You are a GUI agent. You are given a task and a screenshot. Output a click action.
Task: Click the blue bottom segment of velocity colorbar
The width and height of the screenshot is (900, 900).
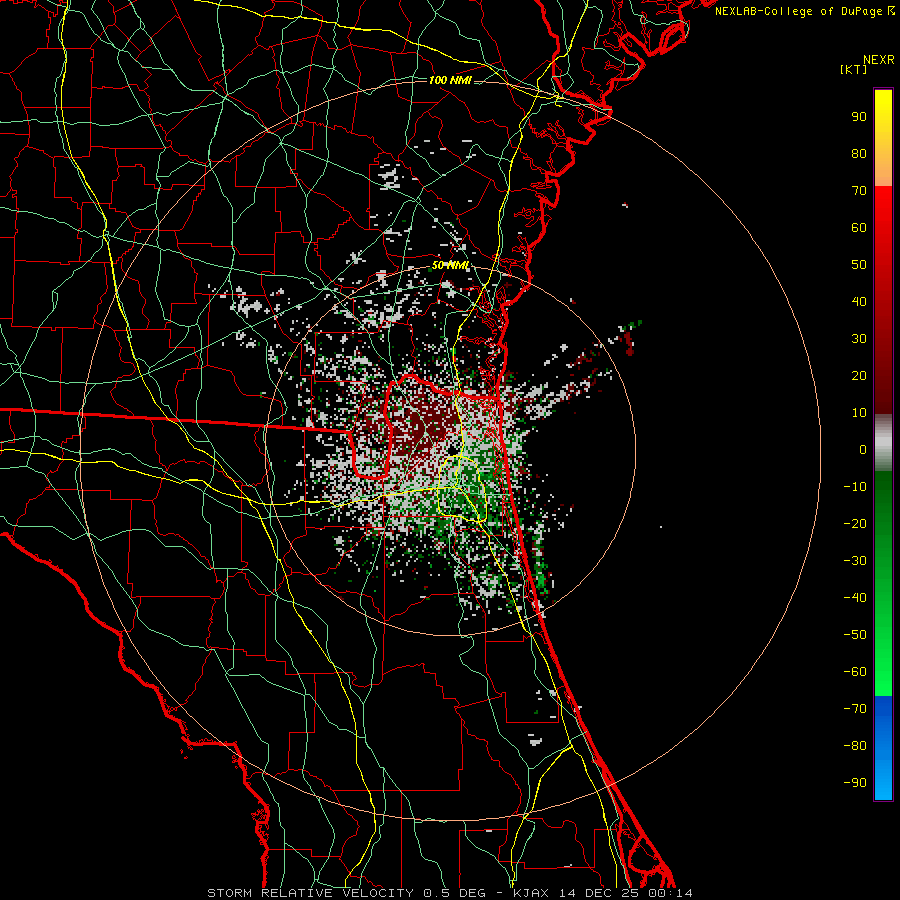click(883, 748)
